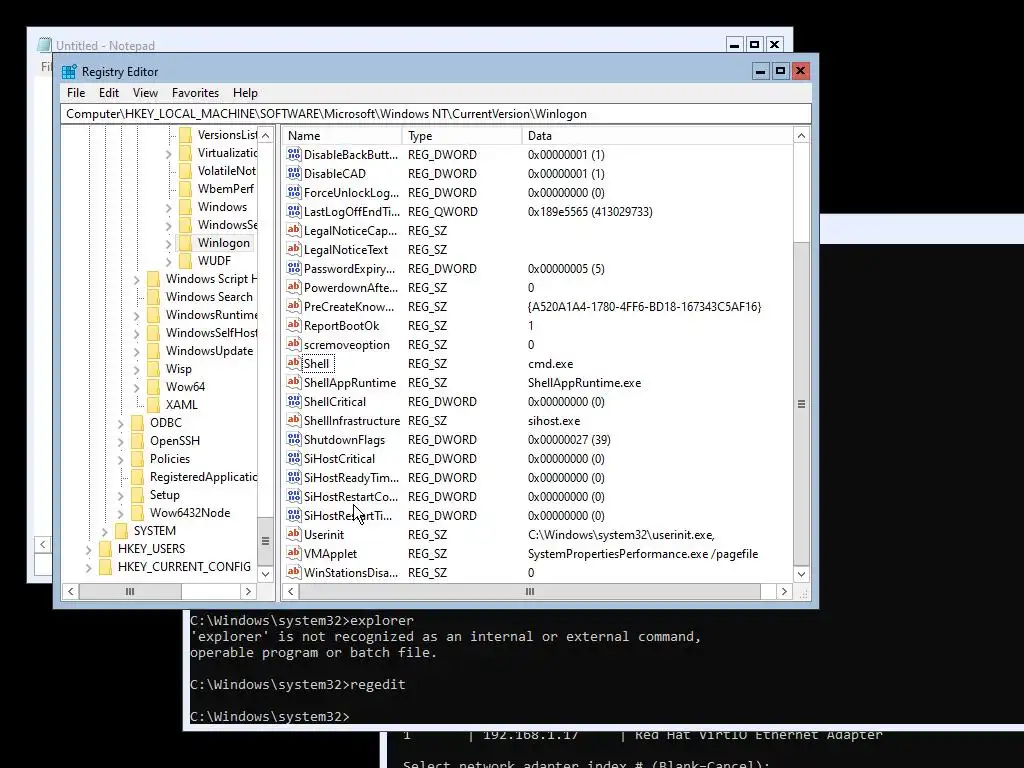Click the values pane vertical scrollbar thumb
This screenshot has height=768, width=1024.
(801, 404)
